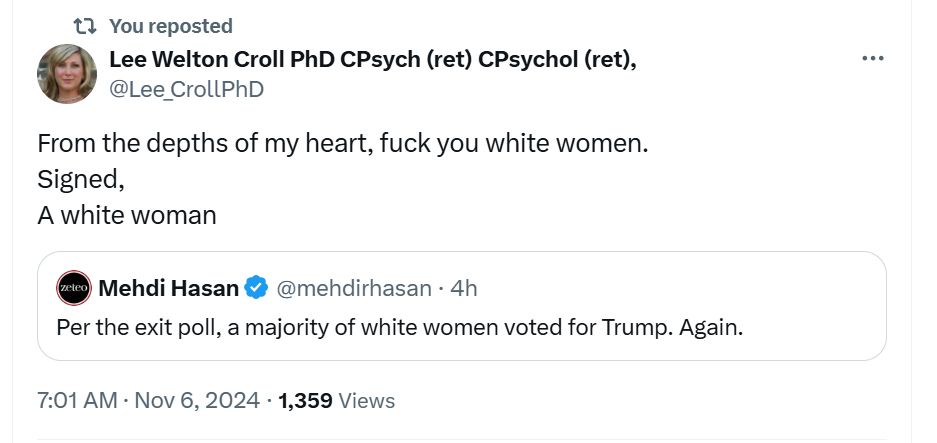Screen dimensions: 937x443
Task: Click the 7:01 AM time in the tweet footer
Action: pyautogui.click(x=76, y=401)
